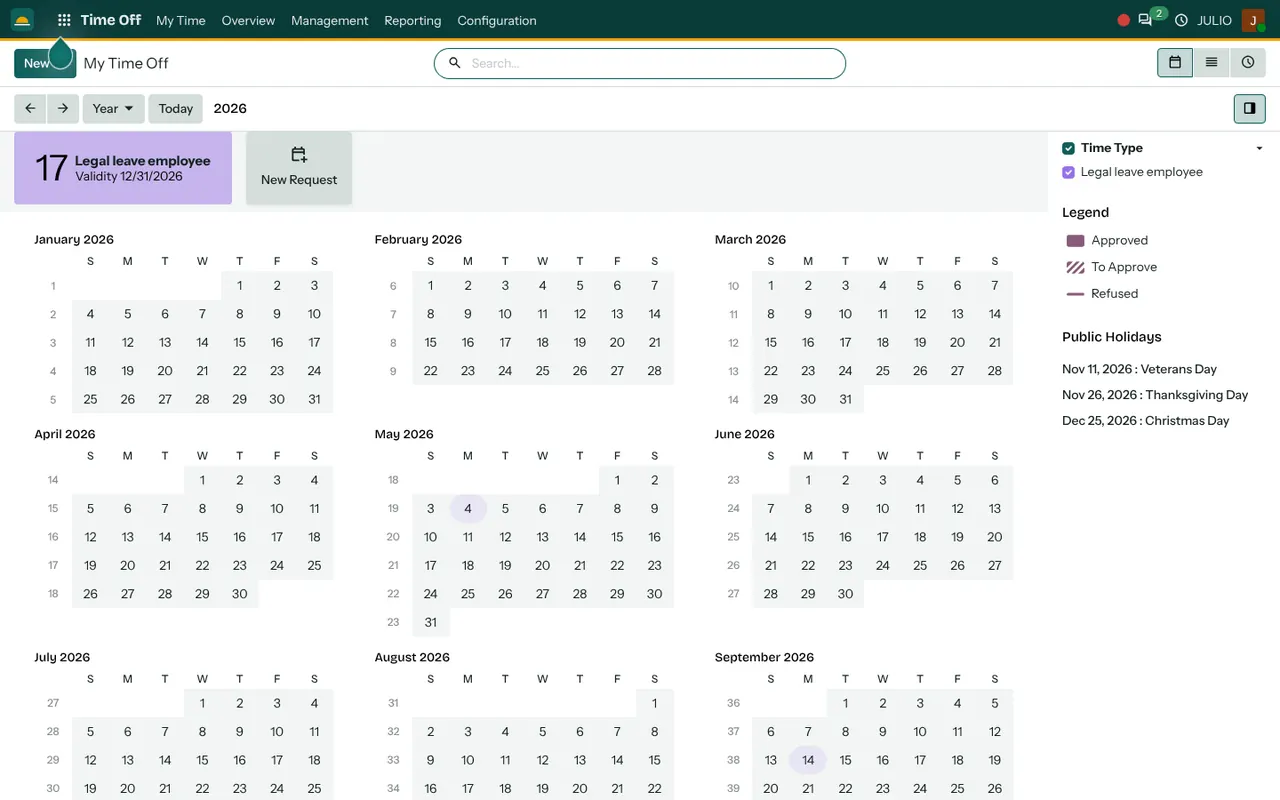Open the apps grid menu icon
The image size is (1280, 800).
point(64,20)
